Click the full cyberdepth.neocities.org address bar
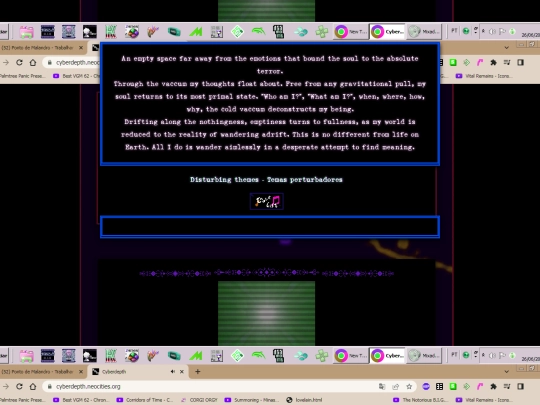The width and height of the screenshot is (540, 405). [x=229, y=386]
